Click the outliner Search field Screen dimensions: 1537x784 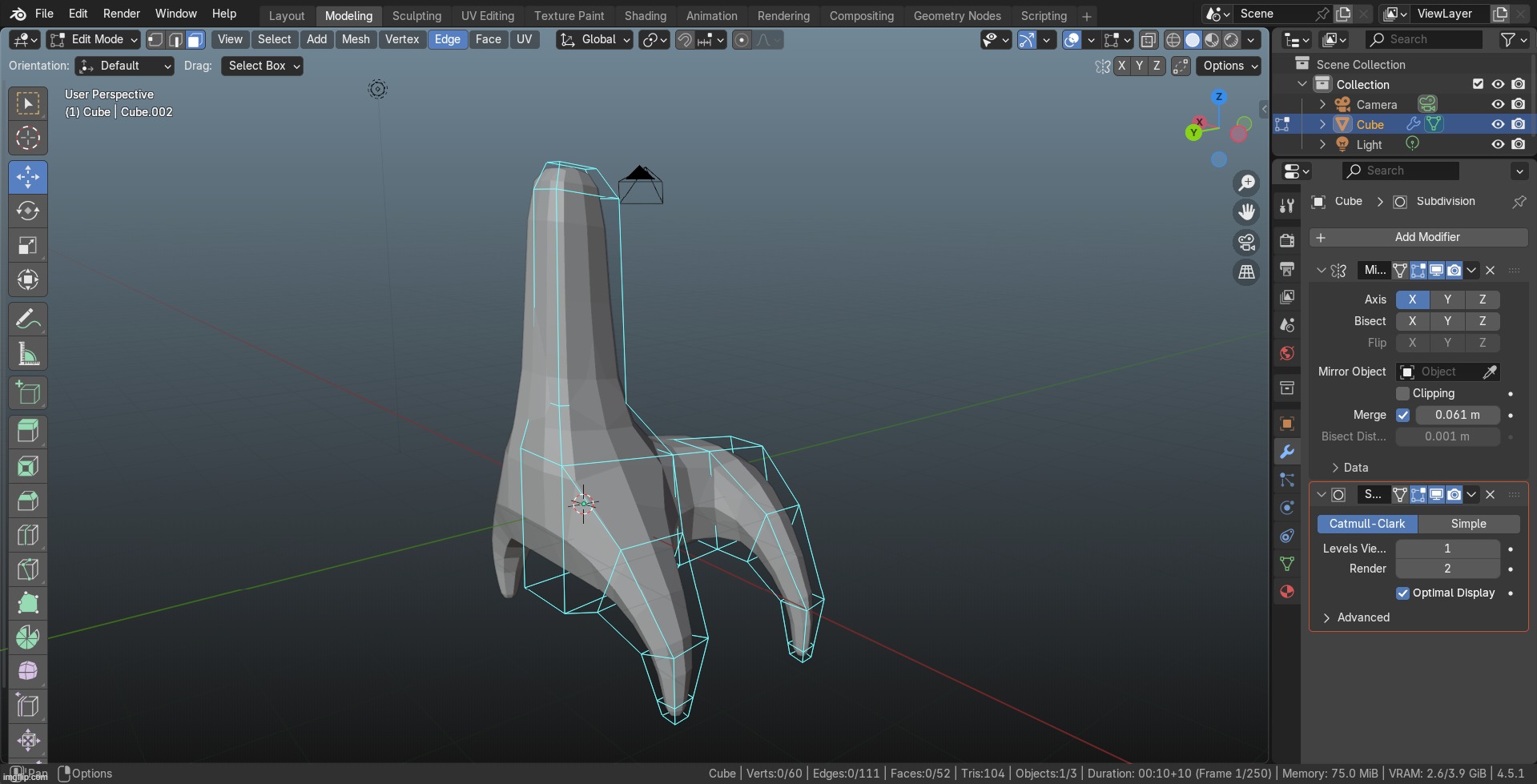[x=1424, y=39]
